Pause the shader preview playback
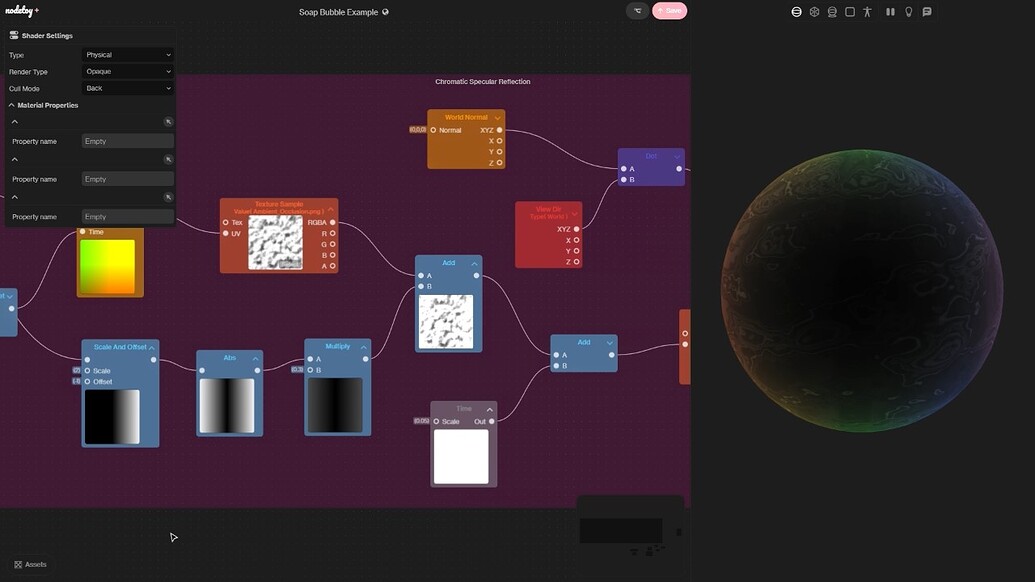This screenshot has width=1035, height=582. coord(888,10)
